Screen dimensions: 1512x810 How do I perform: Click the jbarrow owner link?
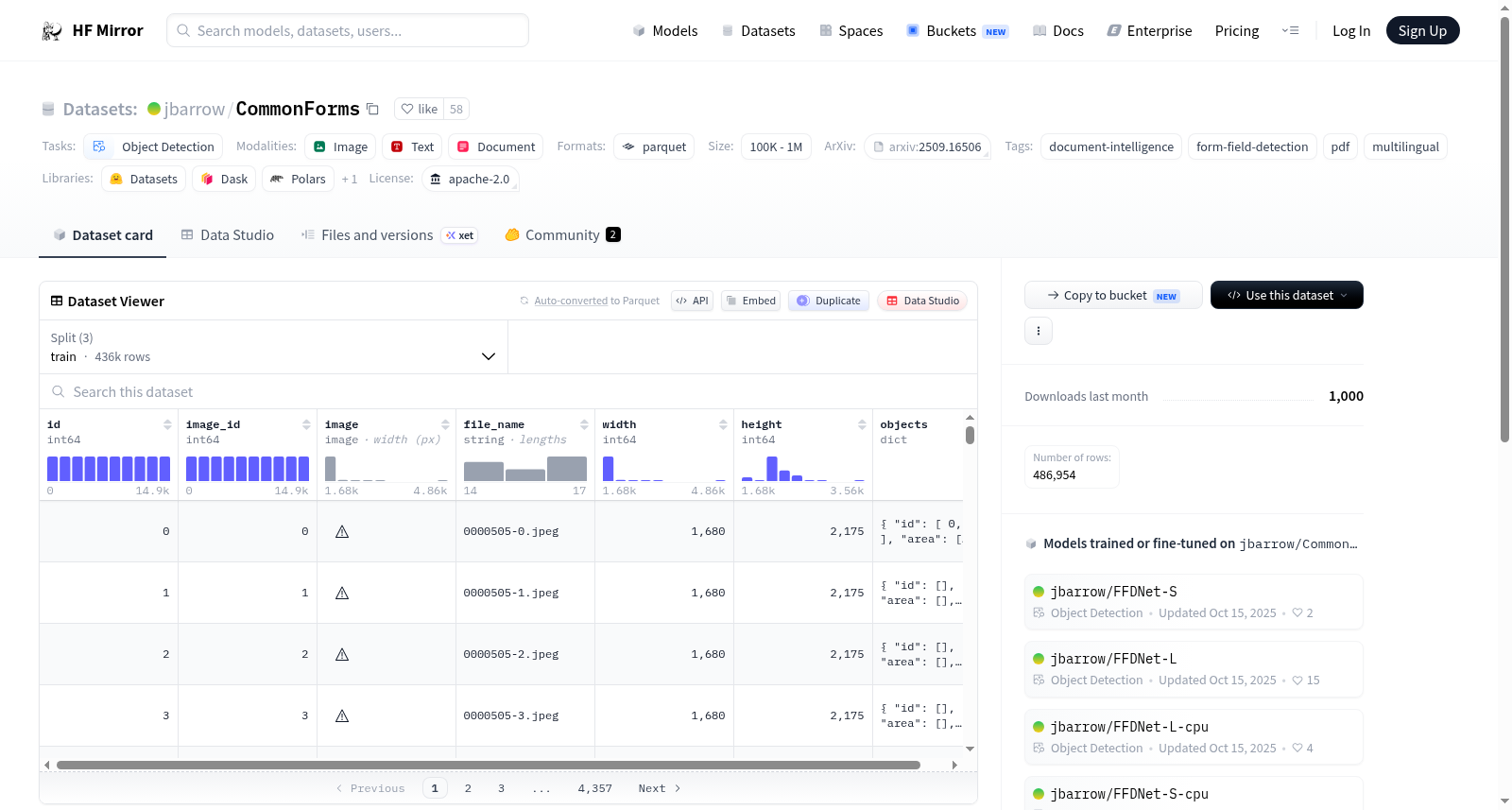pos(195,109)
